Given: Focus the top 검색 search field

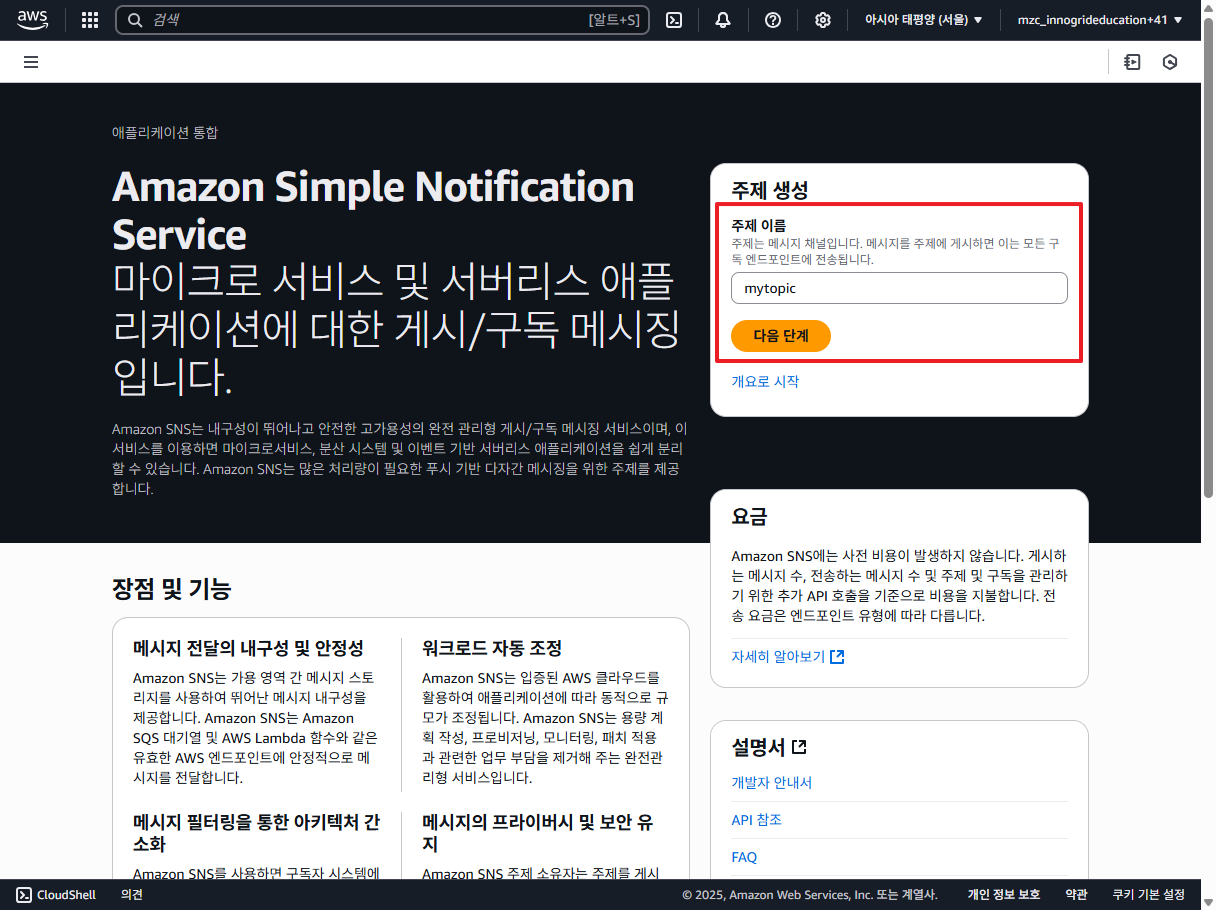Looking at the screenshot, I should pos(383,20).
